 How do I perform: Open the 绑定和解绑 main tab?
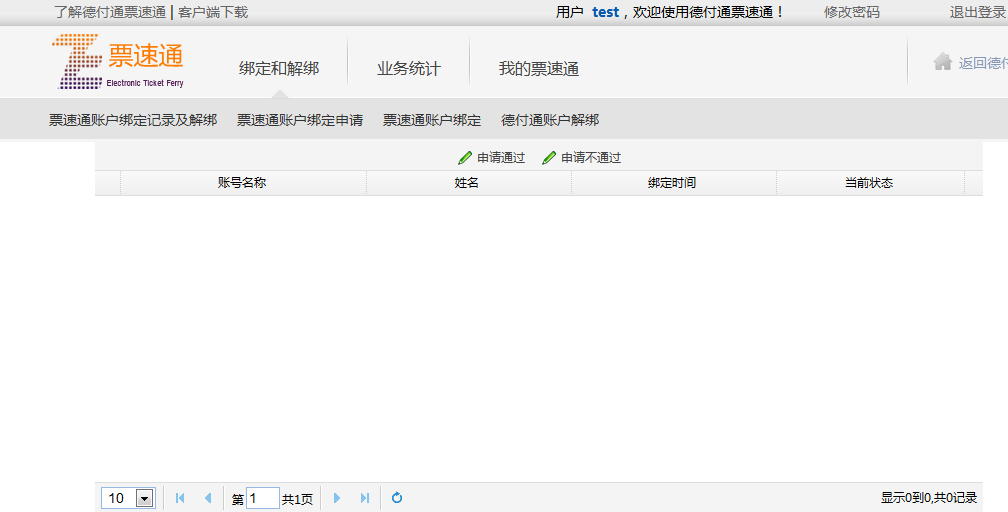click(279, 69)
